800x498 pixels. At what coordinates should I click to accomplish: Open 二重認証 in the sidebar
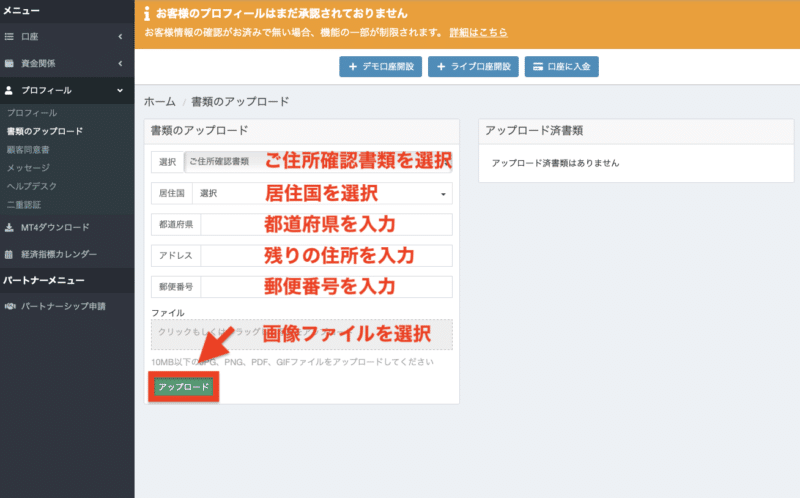23,205
